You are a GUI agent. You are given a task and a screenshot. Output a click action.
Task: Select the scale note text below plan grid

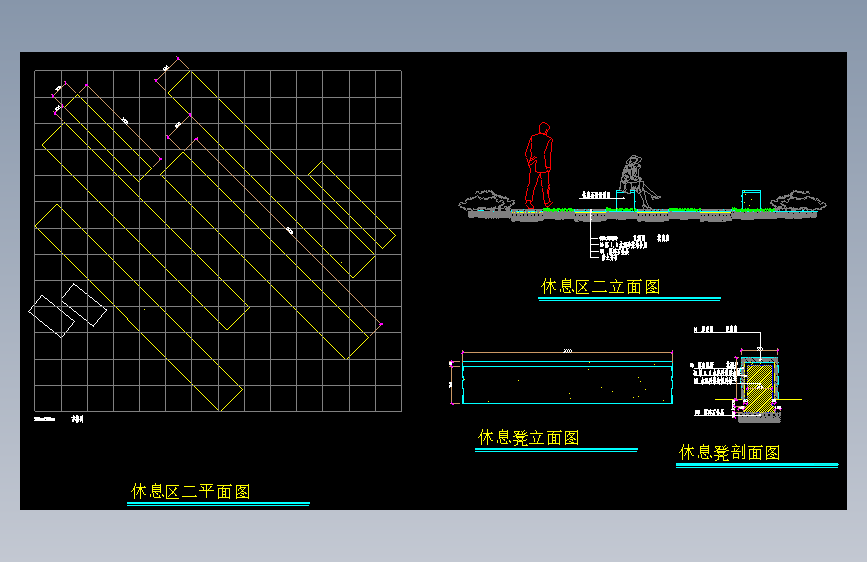coord(59,419)
